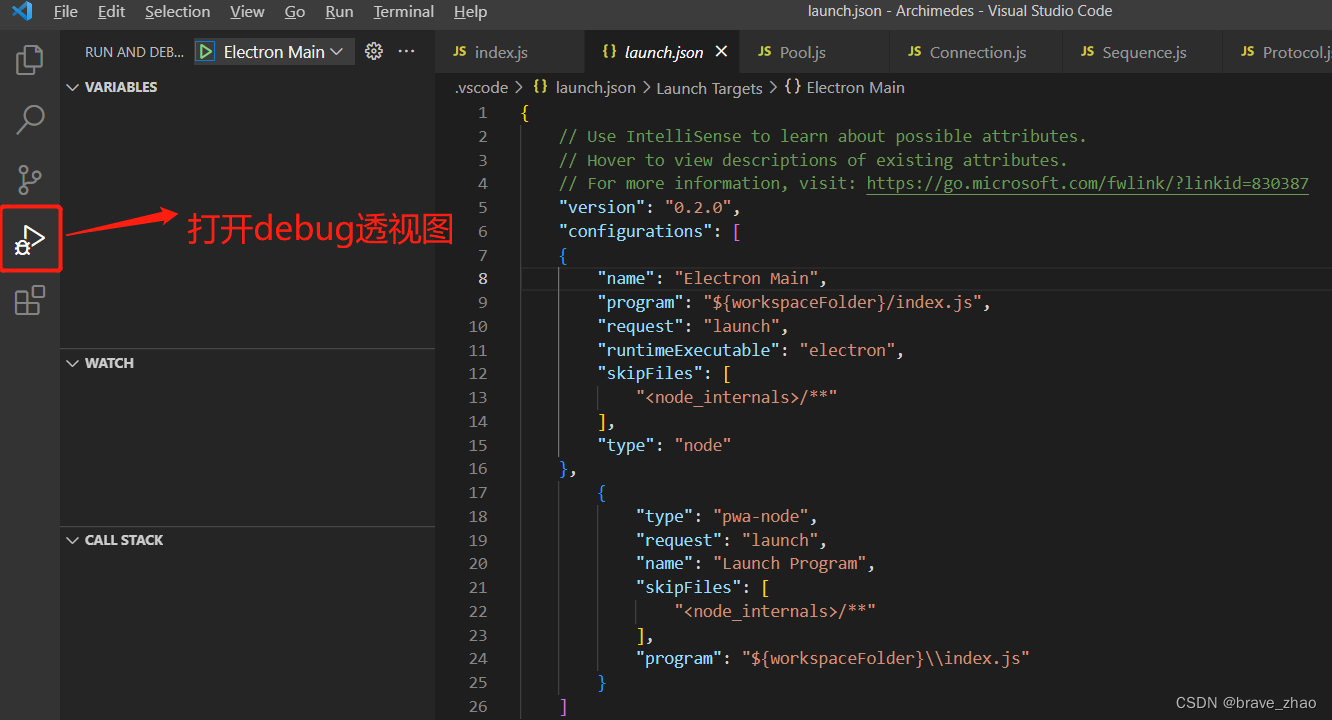Click "request": "launch" on line 10
This screenshot has height=720, width=1332.
688,327
